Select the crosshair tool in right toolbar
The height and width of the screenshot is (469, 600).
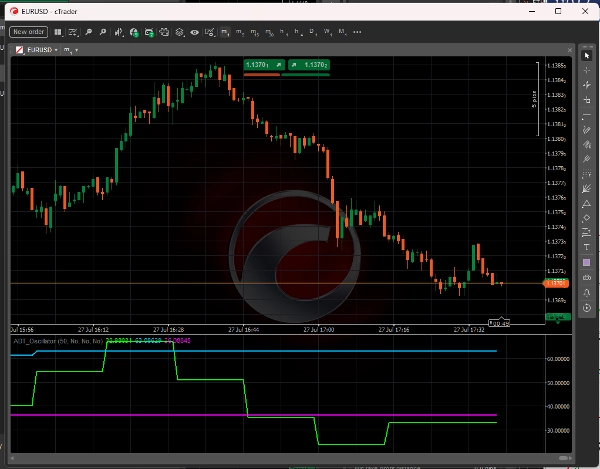587,70
